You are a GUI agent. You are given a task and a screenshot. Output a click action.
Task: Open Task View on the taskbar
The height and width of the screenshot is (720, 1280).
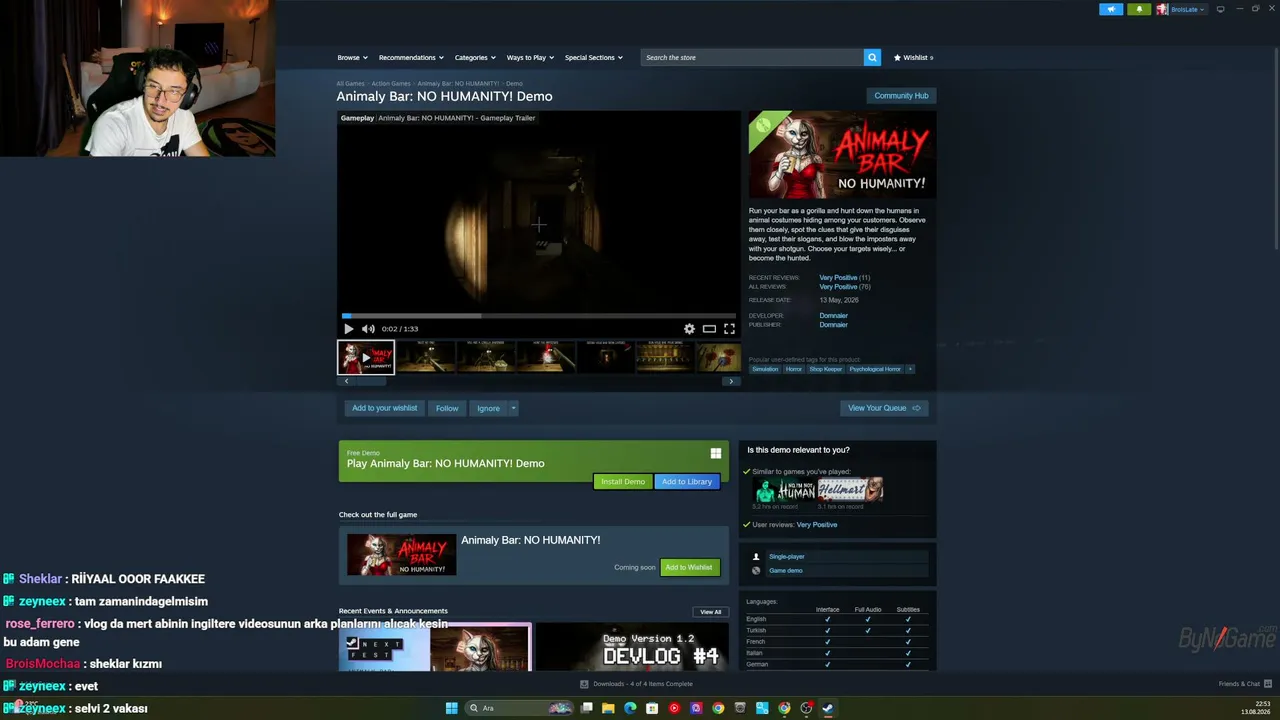(x=586, y=708)
